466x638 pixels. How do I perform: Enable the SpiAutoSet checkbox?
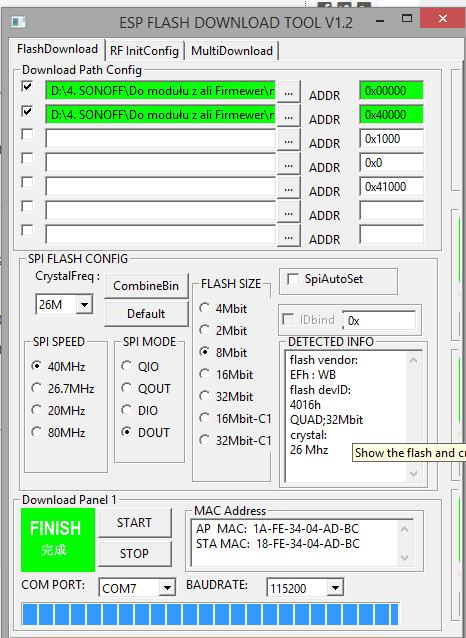pyautogui.click(x=293, y=279)
